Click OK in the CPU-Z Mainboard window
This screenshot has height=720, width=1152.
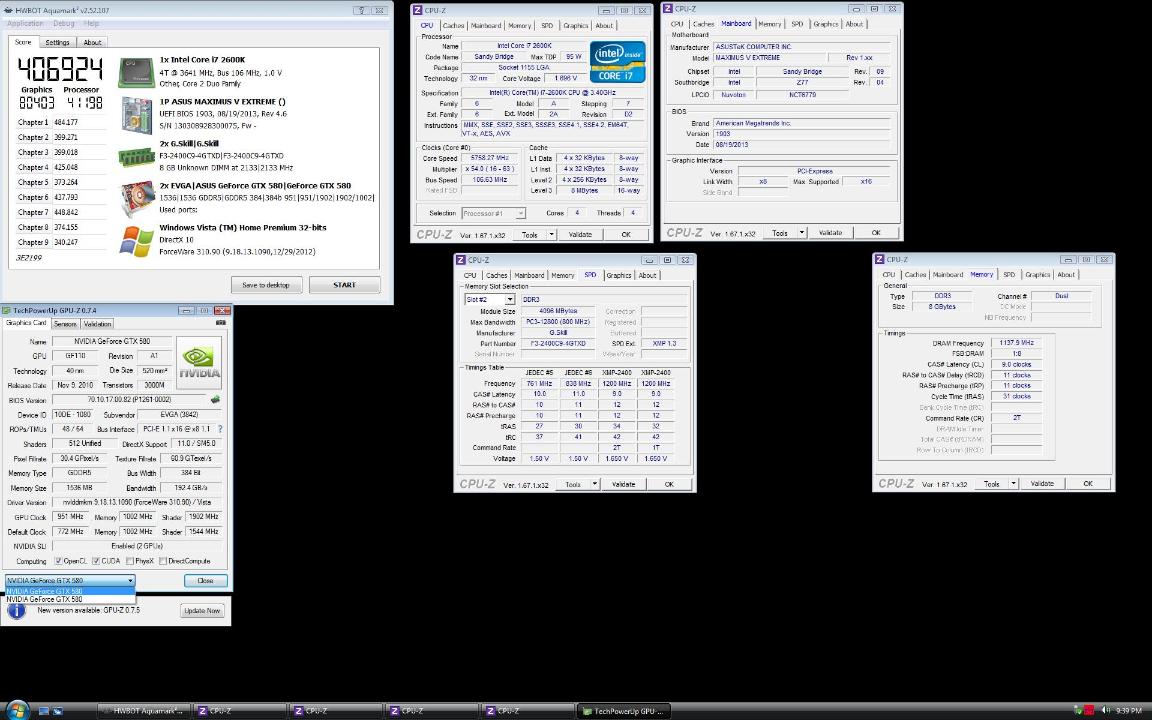click(x=876, y=232)
